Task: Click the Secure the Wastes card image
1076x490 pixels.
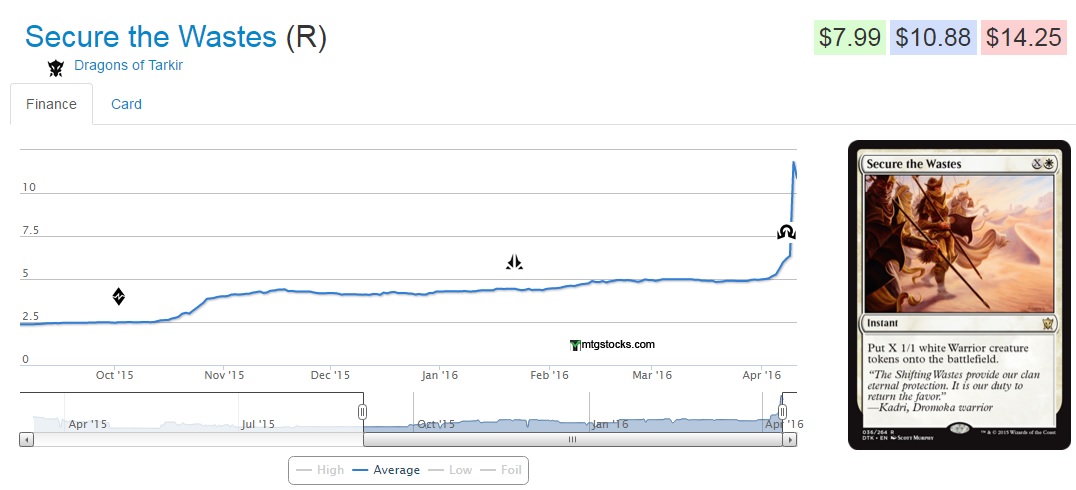Action: click(x=958, y=295)
